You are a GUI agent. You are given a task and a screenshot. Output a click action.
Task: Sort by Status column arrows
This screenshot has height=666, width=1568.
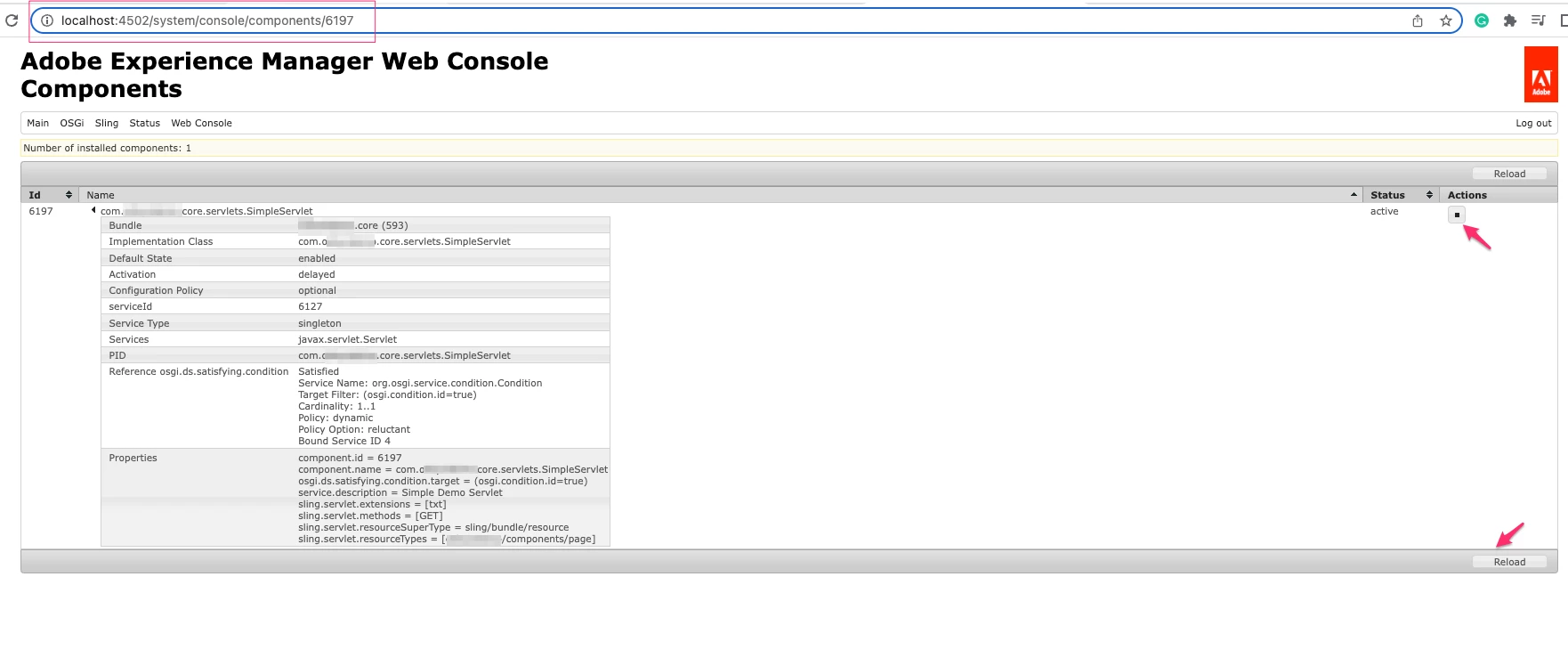(1429, 195)
